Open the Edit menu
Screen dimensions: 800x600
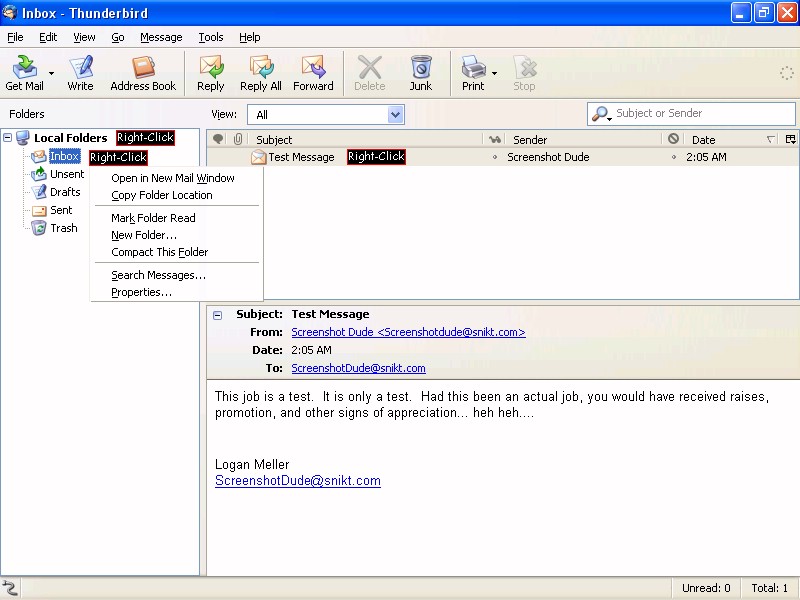tap(48, 37)
